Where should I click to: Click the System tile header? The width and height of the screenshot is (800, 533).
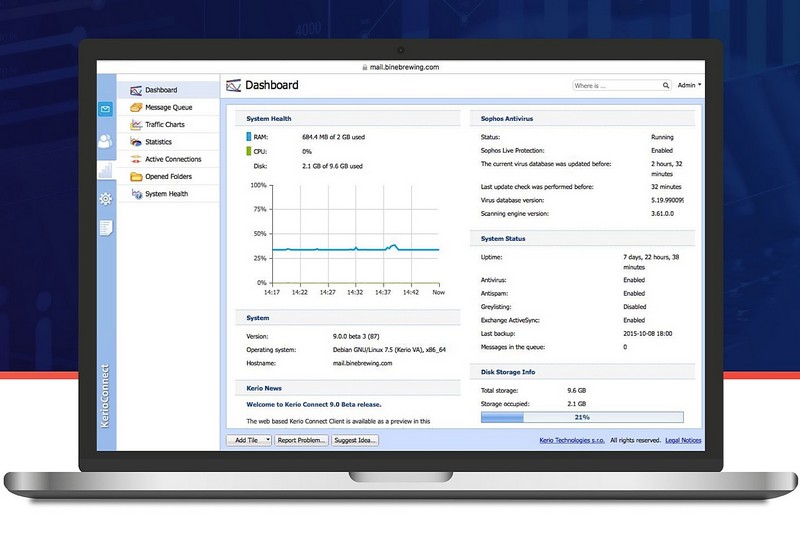pyautogui.click(x=347, y=318)
